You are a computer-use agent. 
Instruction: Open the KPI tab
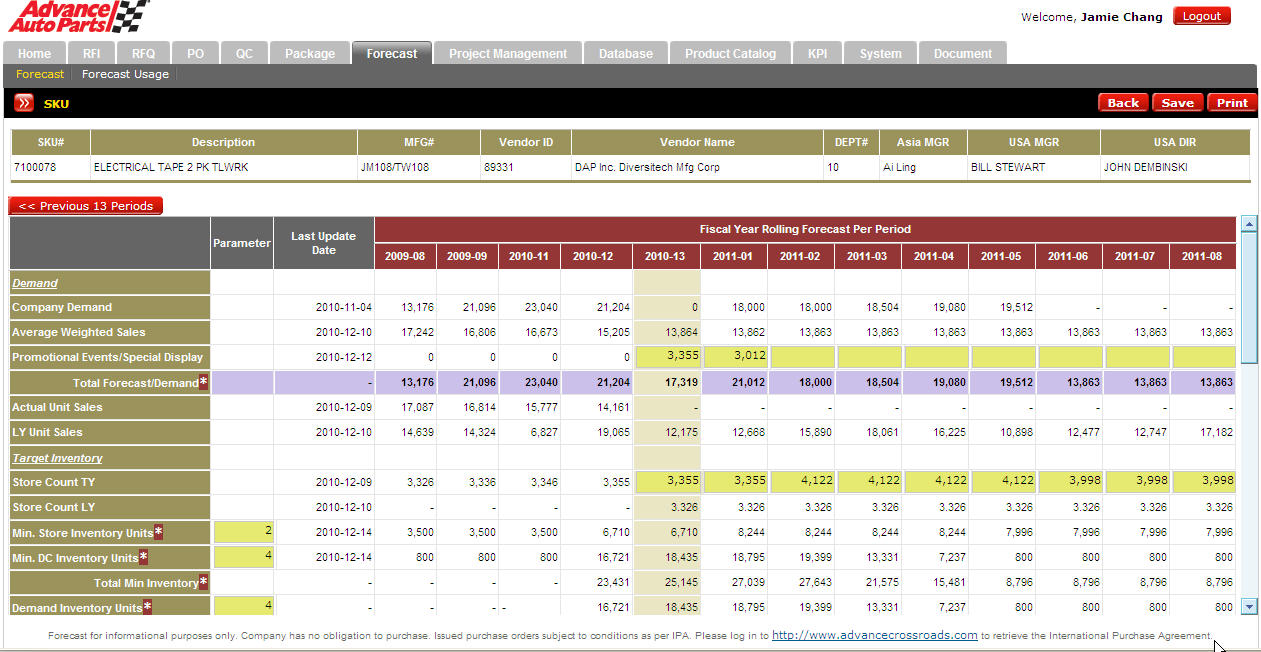click(x=817, y=54)
